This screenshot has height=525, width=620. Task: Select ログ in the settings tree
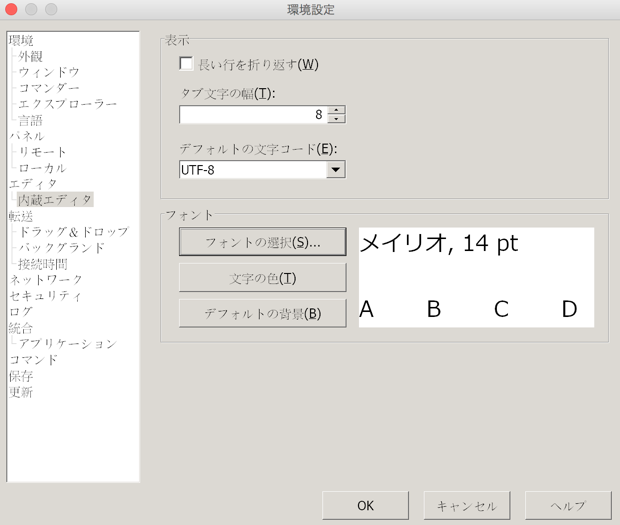tap(21, 312)
